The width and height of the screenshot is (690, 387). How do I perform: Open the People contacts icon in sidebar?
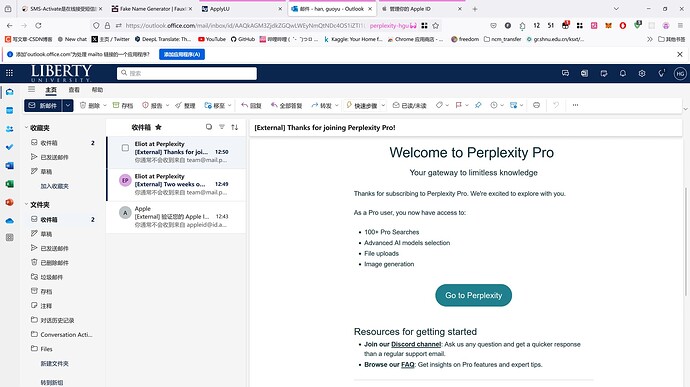[x=9, y=129]
